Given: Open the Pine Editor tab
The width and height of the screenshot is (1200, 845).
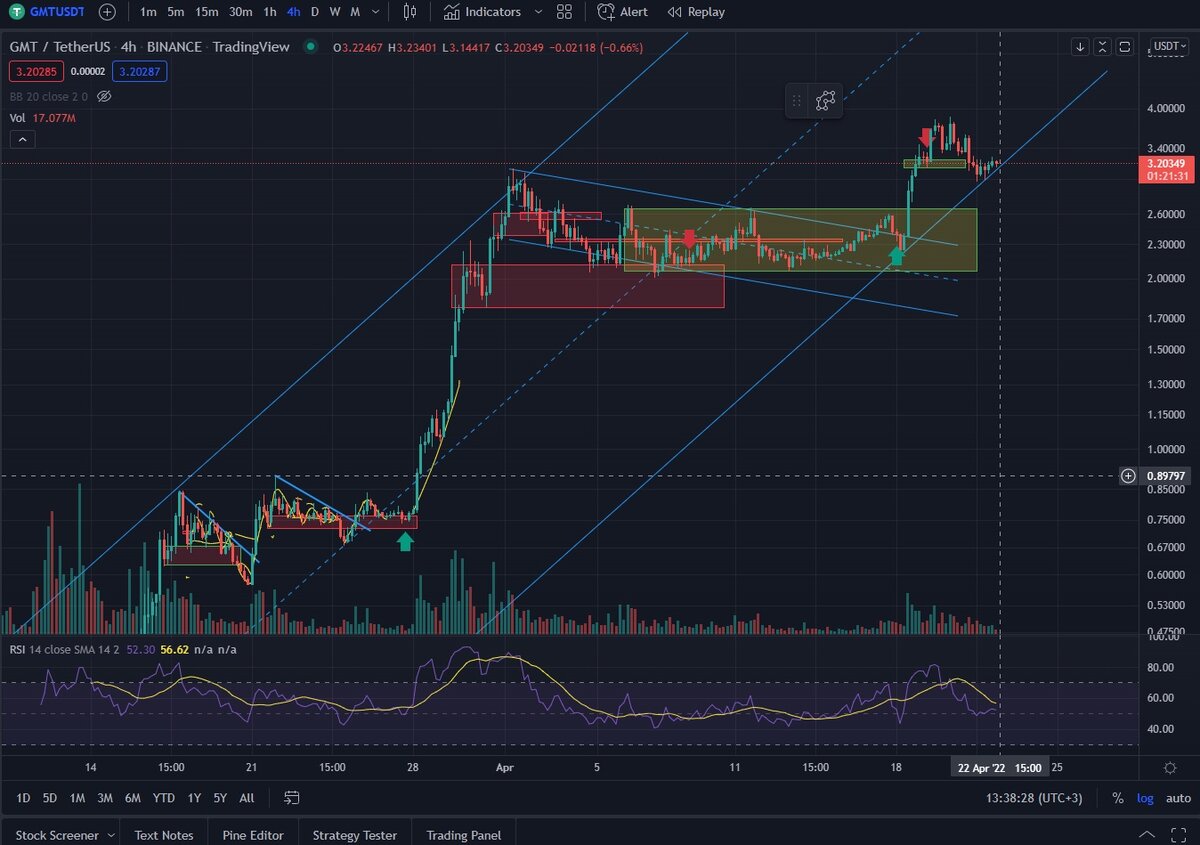Looking at the screenshot, I should [x=253, y=835].
